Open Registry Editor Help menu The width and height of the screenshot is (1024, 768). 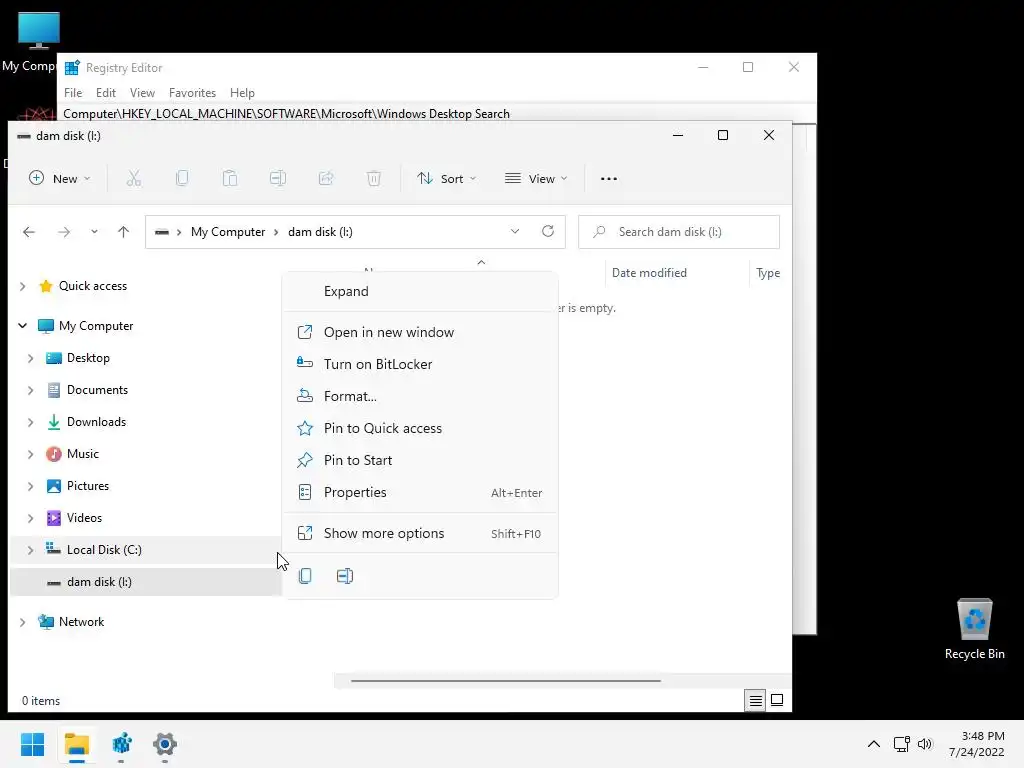(x=242, y=93)
